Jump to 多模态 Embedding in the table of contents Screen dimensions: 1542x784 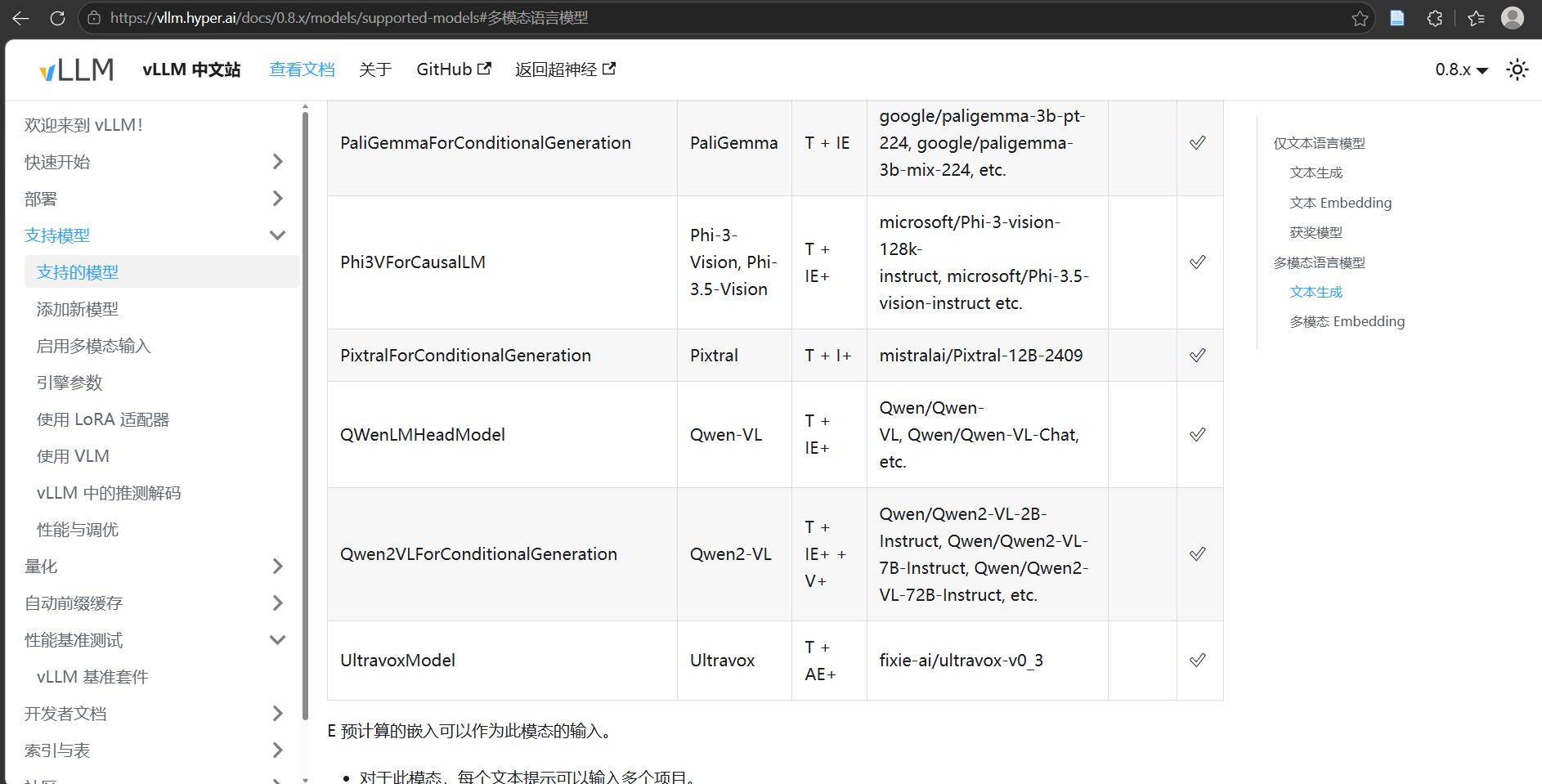[x=1347, y=321]
